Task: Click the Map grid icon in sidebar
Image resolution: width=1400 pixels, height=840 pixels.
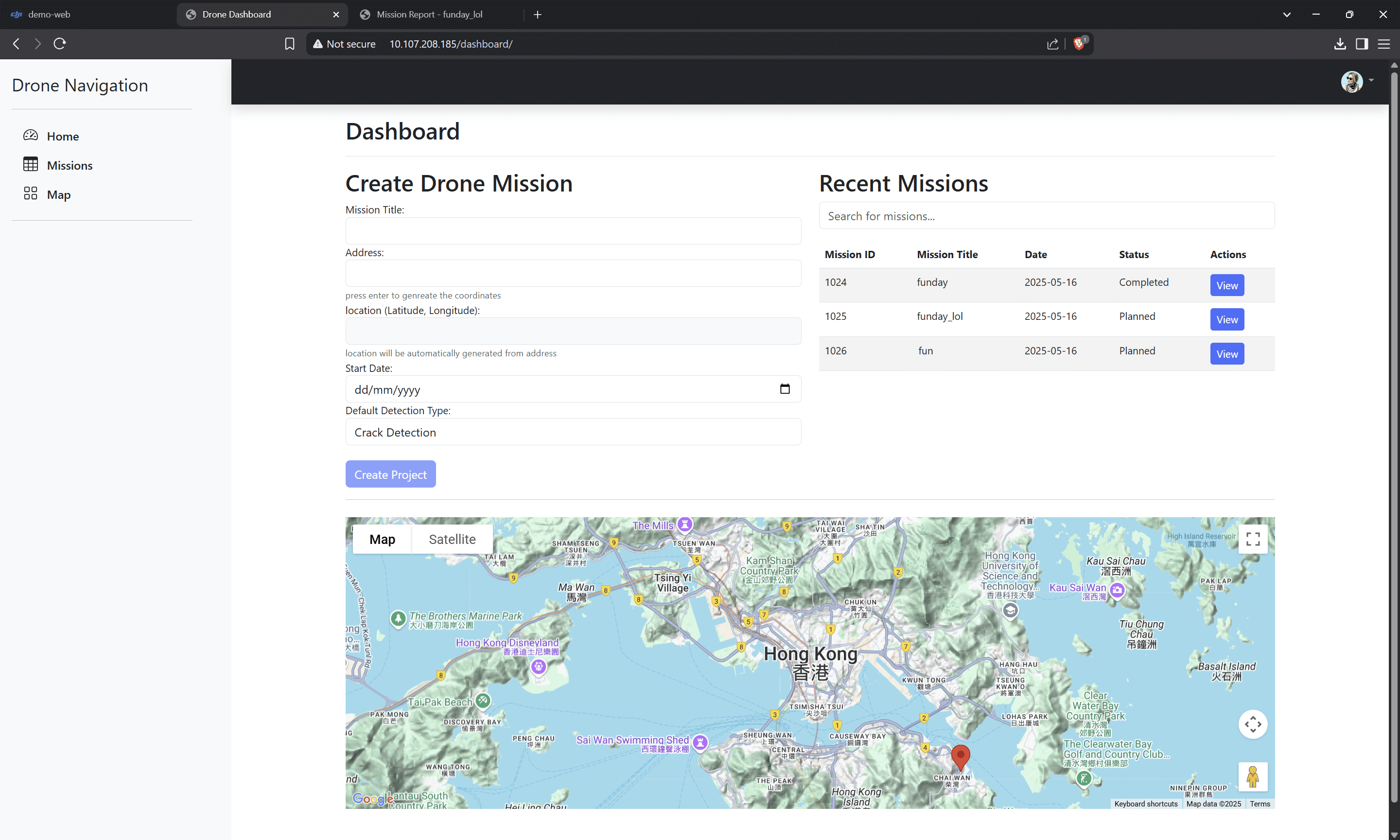Action: (x=31, y=194)
